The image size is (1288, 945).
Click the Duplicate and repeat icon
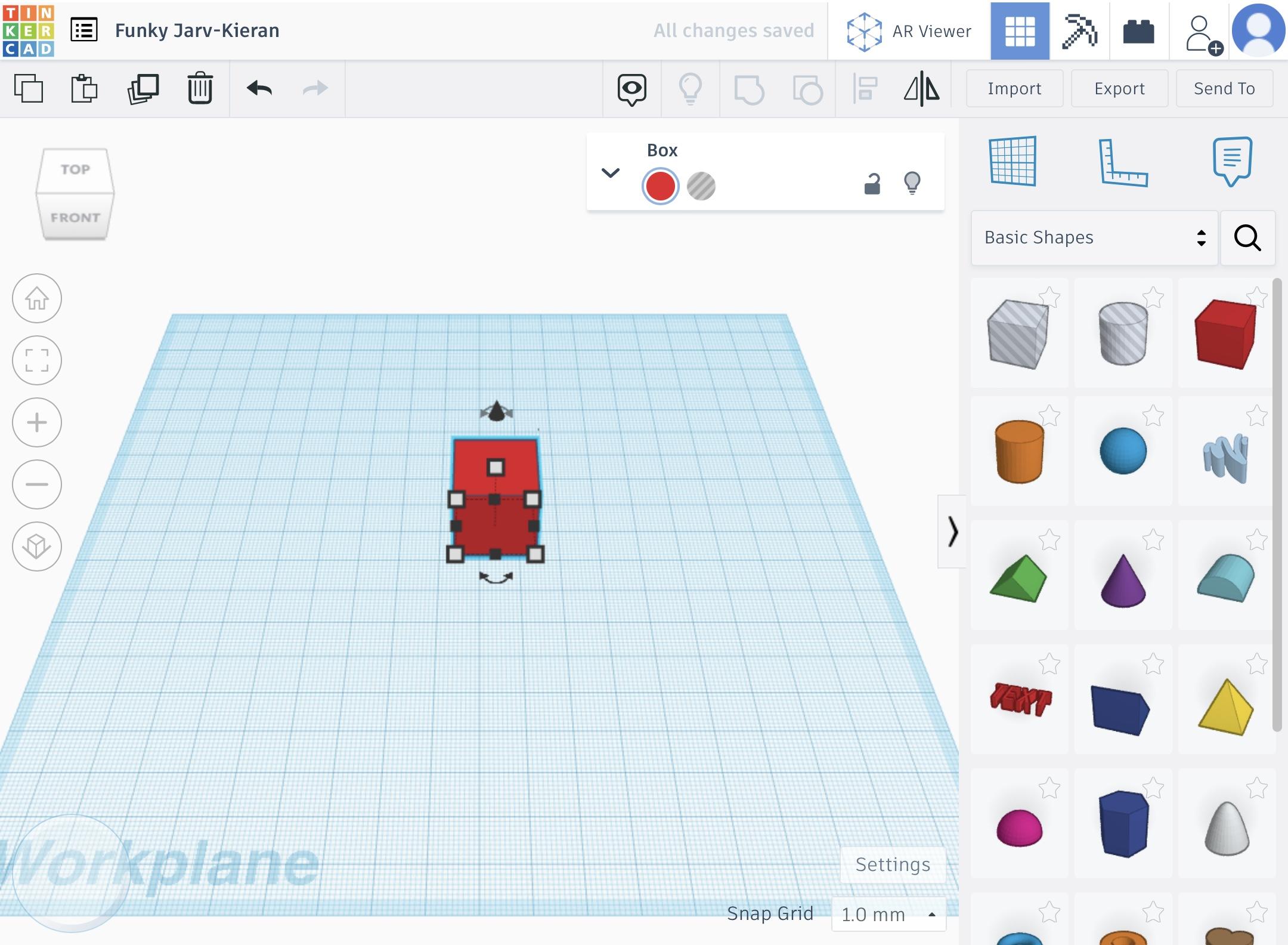click(143, 89)
